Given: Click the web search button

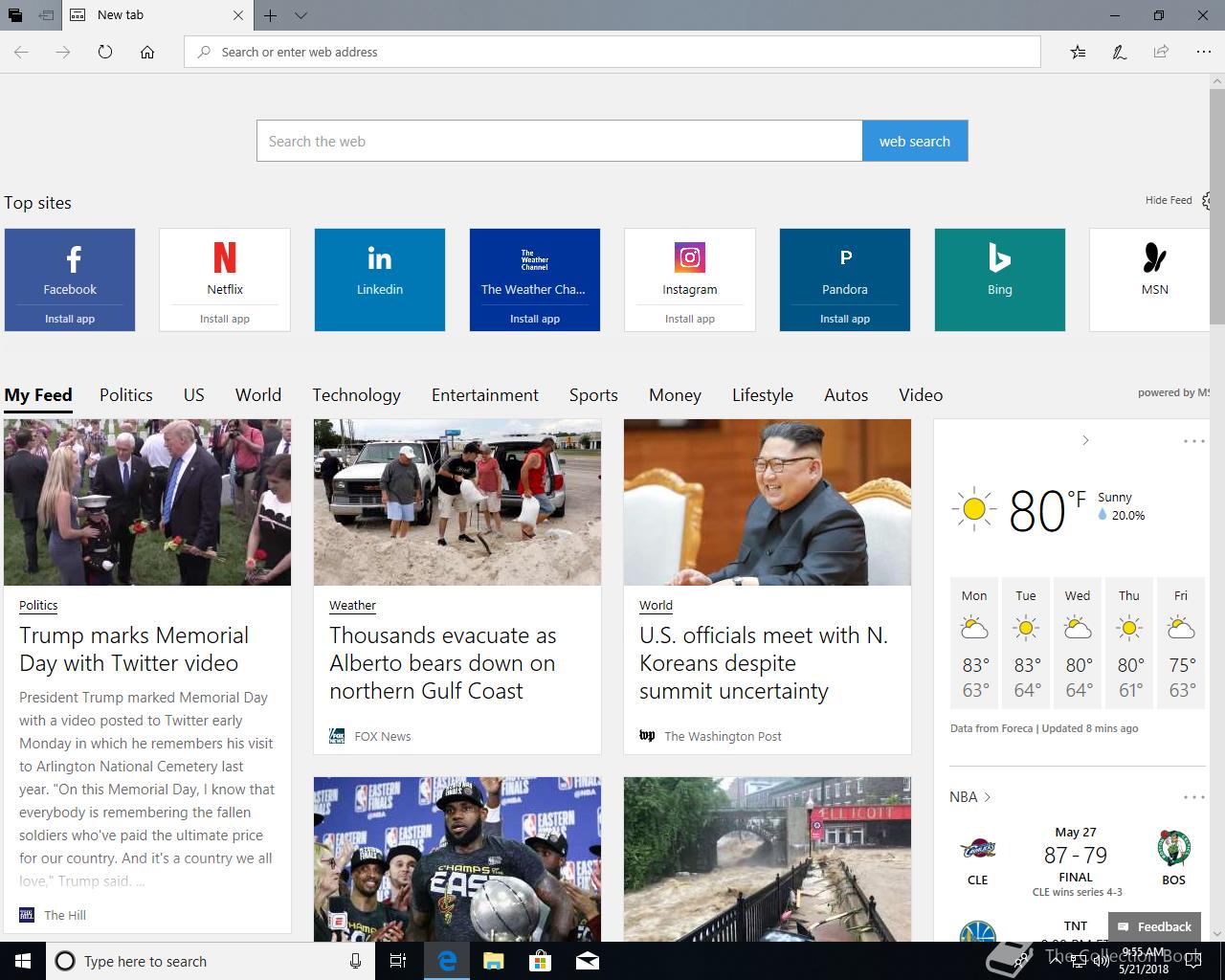Looking at the screenshot, I should [915, 141].
